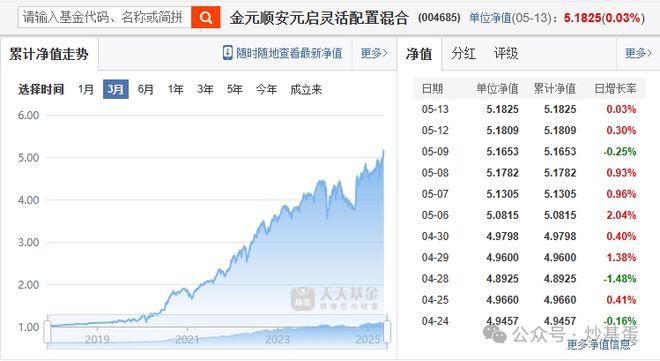The height and width of the screenshot is (361, 660).
Task: Click the -0.25% daily growth value
Action: click(x=620, y=151)
